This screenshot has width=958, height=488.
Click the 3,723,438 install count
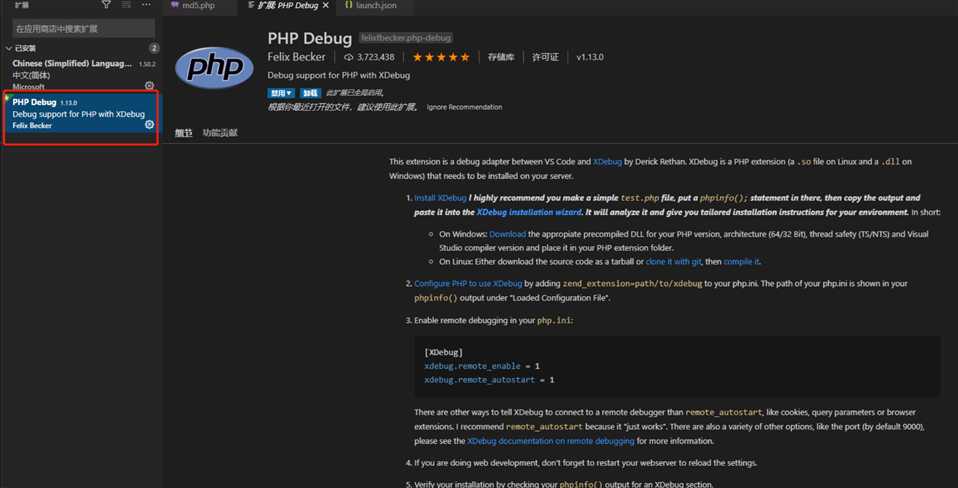[x=376, y=57]
